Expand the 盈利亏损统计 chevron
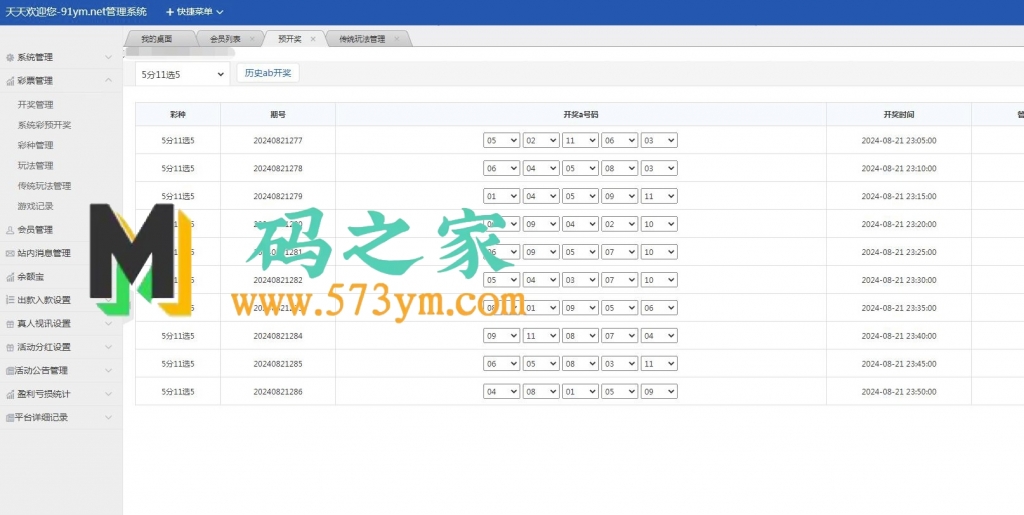Screen dimensions: 1024x515 [x=108, y=394]
